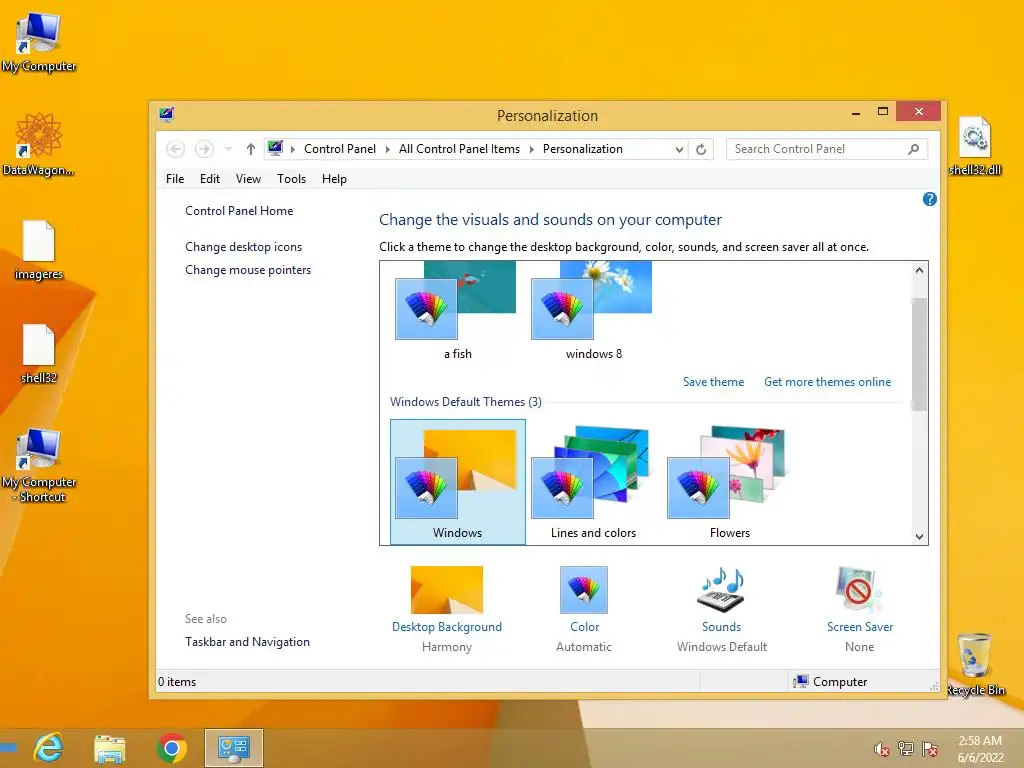
Task: Open the Desktop Background icon
Action: [447, 590]
